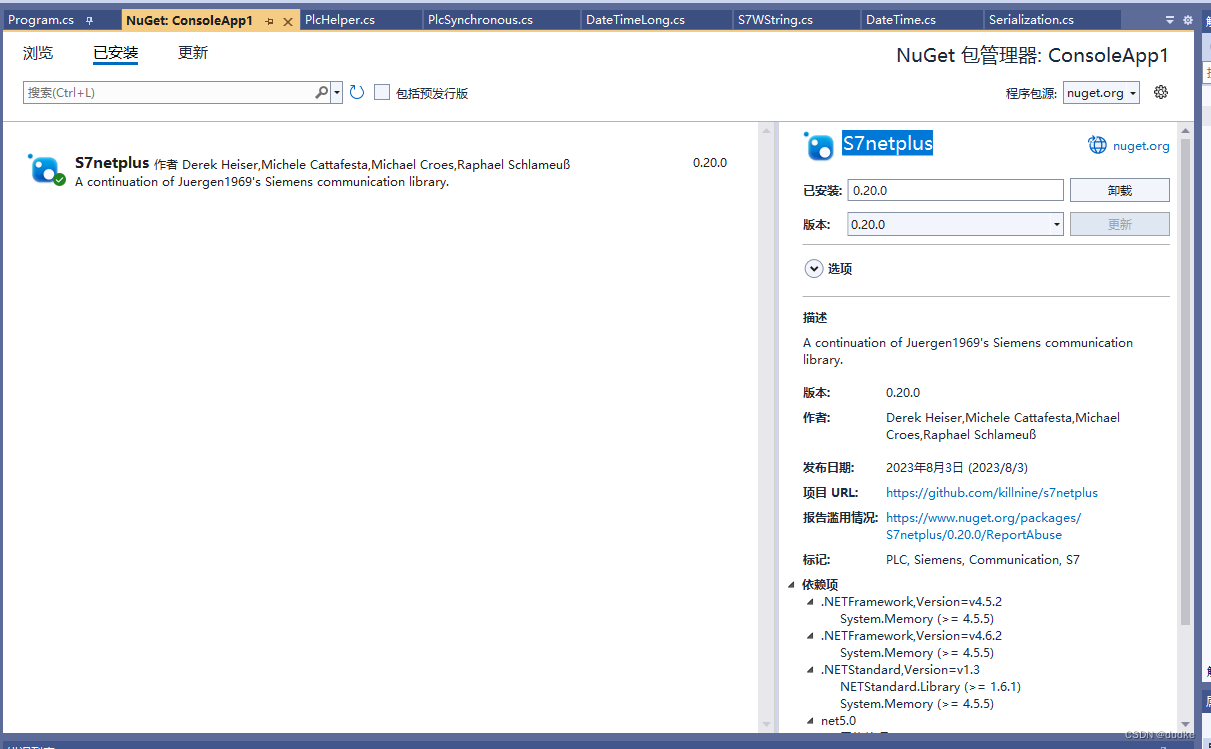
Task: Switch to the 已安装 installed tab
Action: pyautogui.click(x=116, y=53)
